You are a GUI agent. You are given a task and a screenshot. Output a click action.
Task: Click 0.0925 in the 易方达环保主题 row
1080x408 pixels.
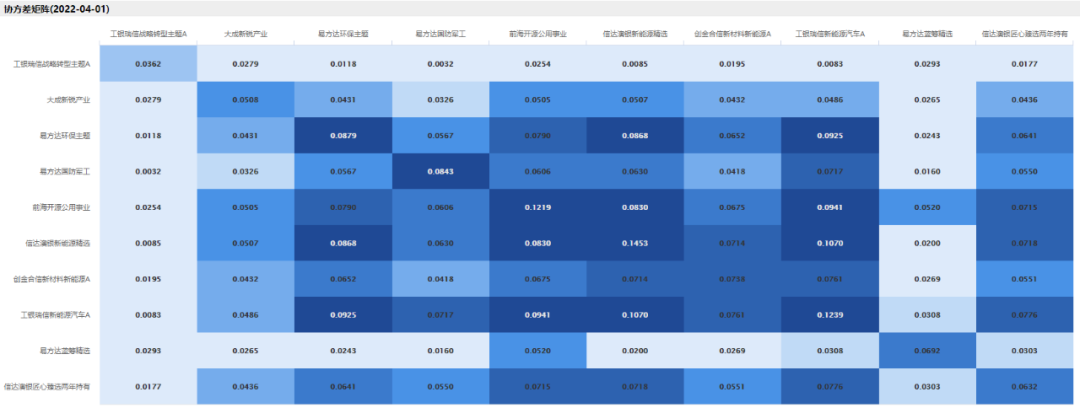[x=829, y=135]
